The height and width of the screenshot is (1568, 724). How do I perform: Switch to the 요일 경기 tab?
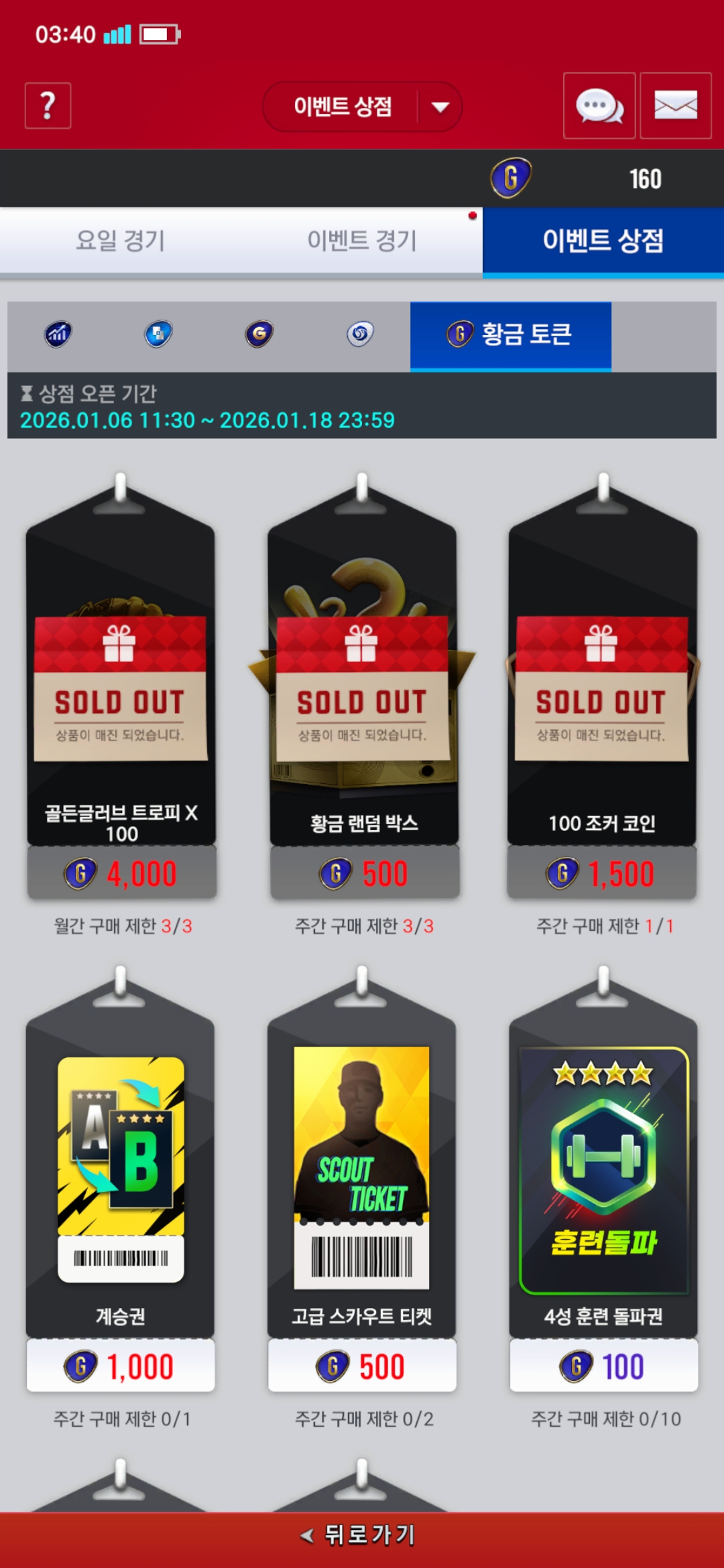pos(121,241)
